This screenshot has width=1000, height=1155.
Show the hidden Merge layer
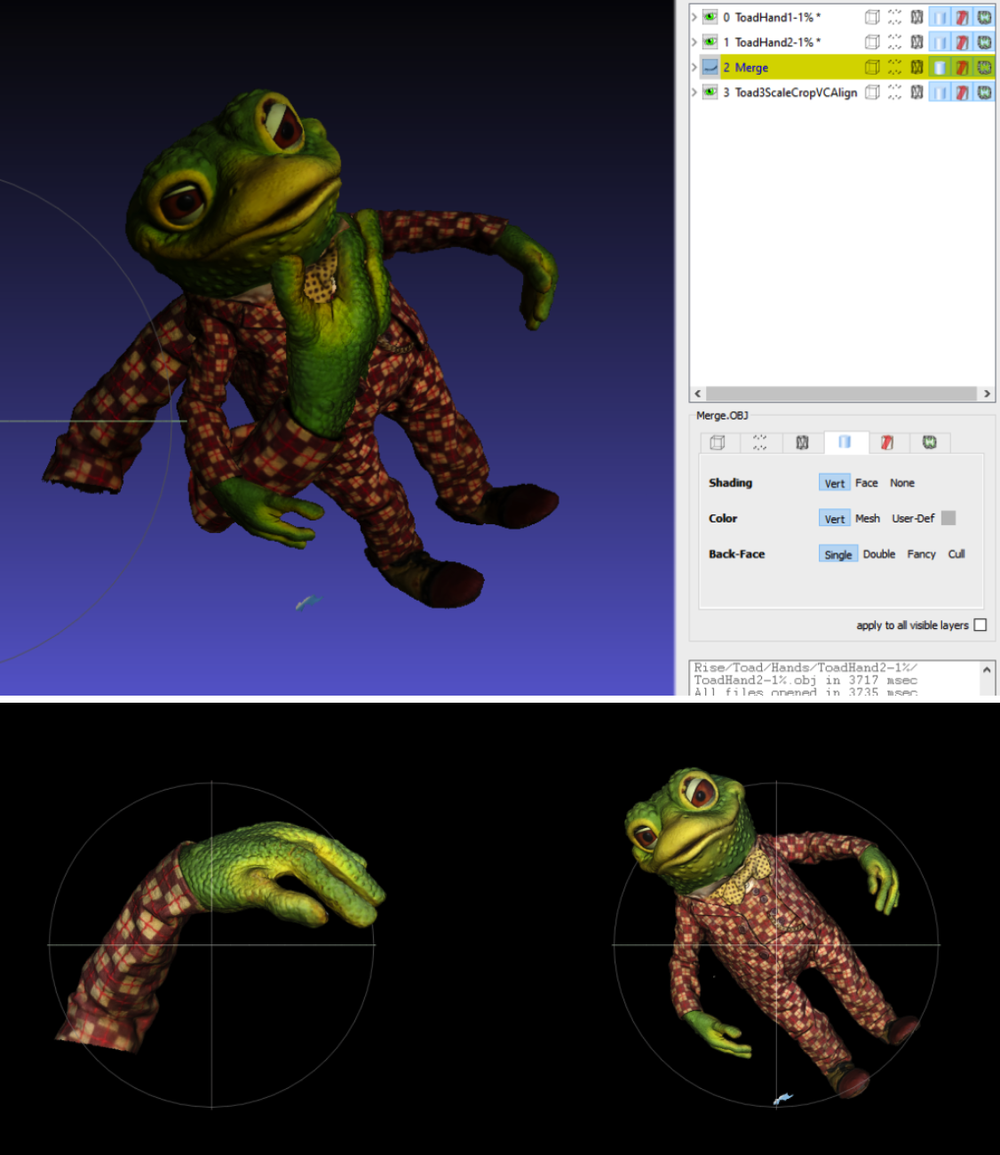tap(710, 67)
